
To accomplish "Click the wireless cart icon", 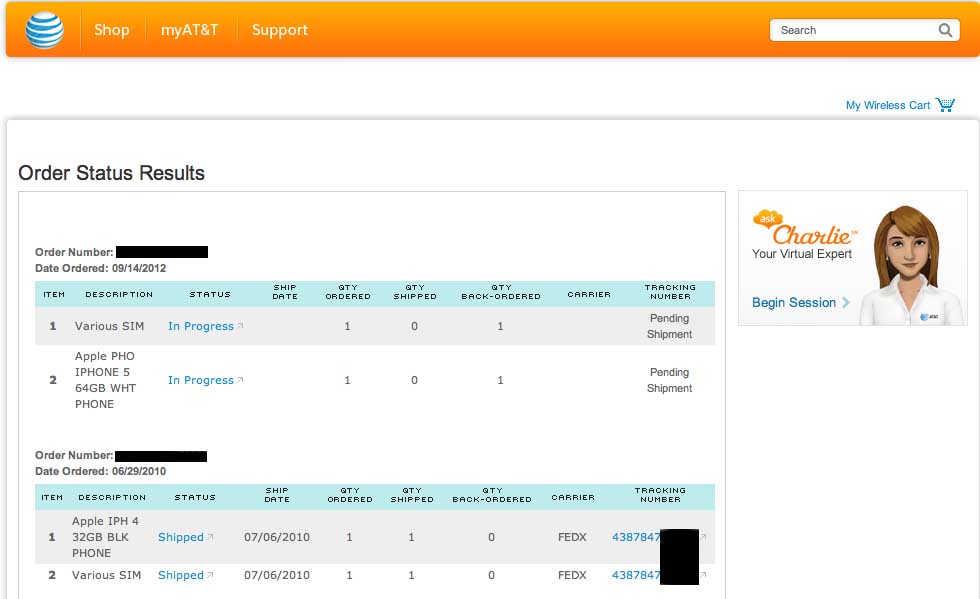I will pyautogui.click(x=945, y=105).
